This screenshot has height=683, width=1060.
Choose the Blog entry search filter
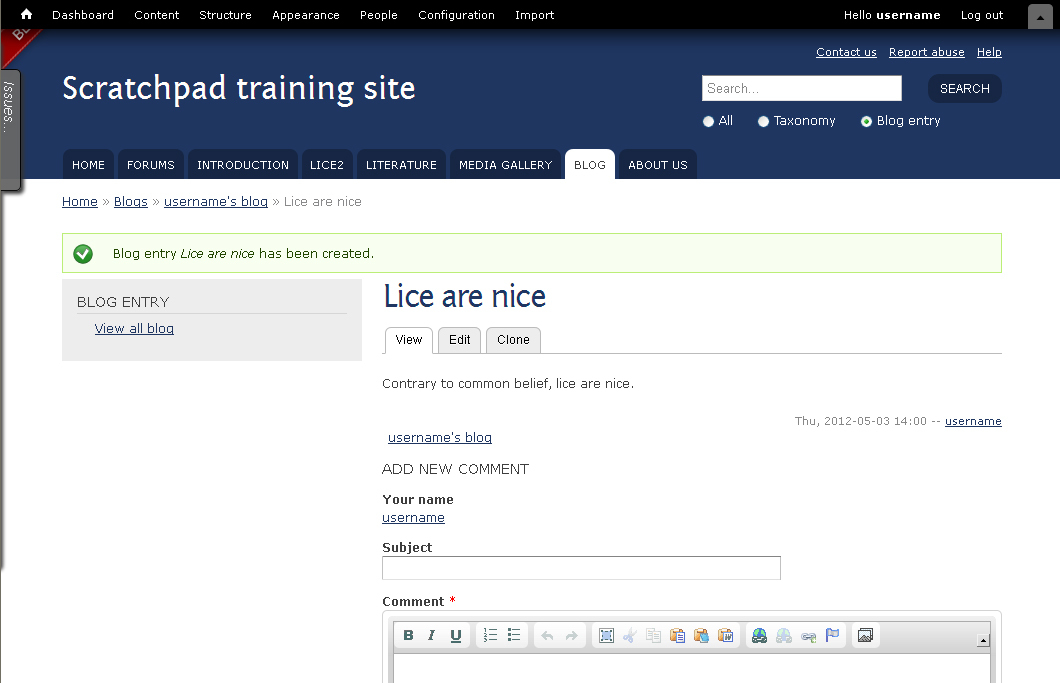(x=866, y=122)
